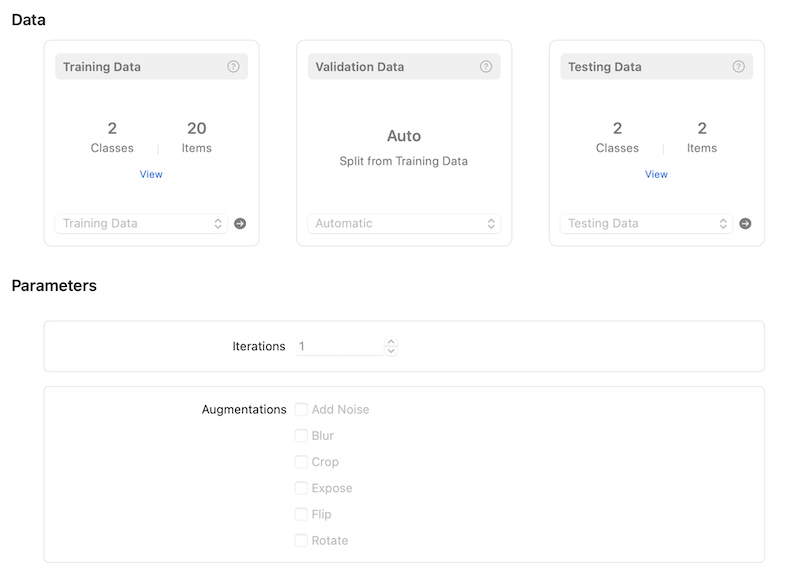This screenshot has width=800, height=584.
Task: Enable the Expose augmentation checkbox
Action: coord(301,488)
